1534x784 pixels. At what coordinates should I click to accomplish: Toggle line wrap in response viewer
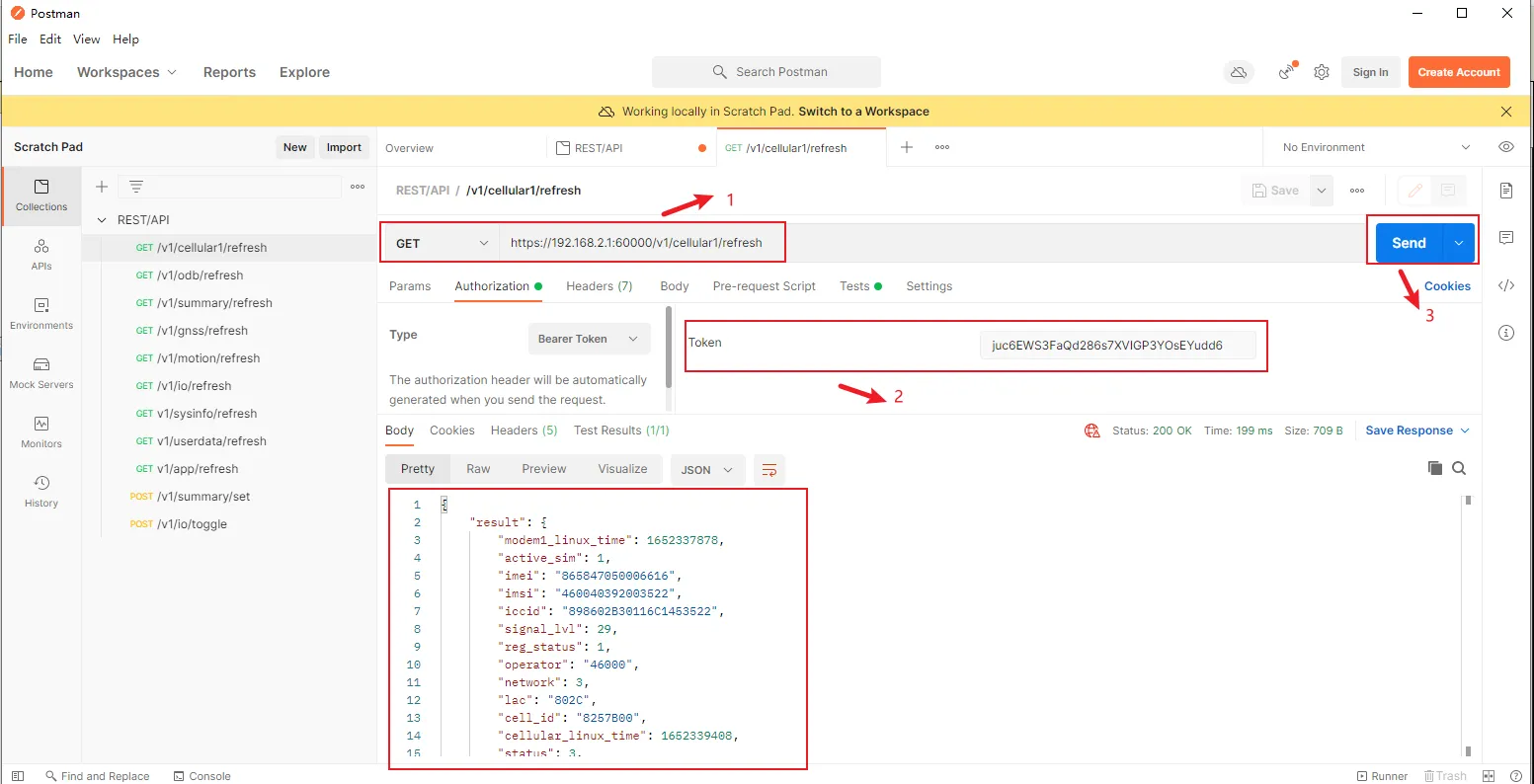(769, 470)
